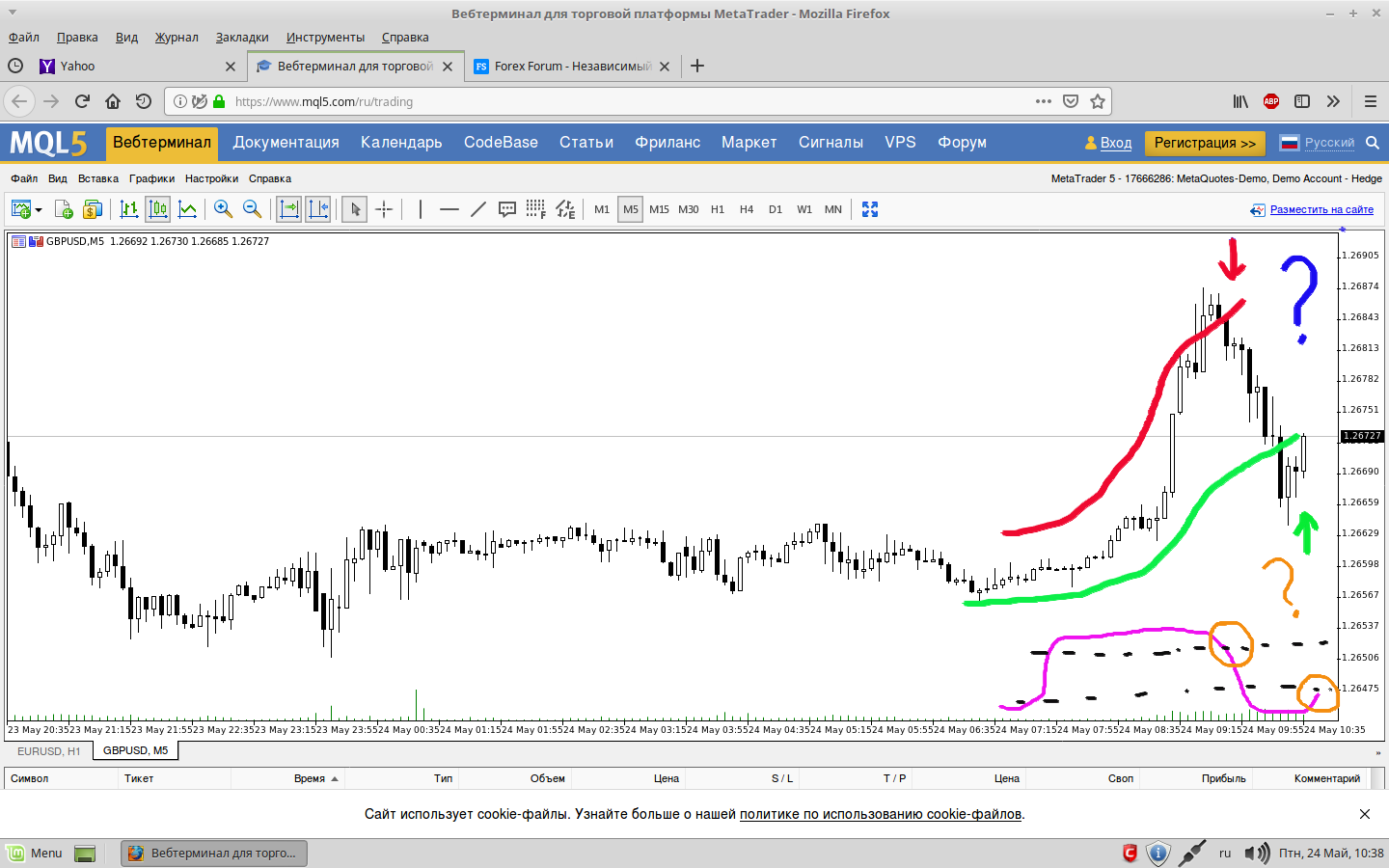Switch chart to bar chart type
This screenshot has width=1389, height=868.
click(128, 209)
